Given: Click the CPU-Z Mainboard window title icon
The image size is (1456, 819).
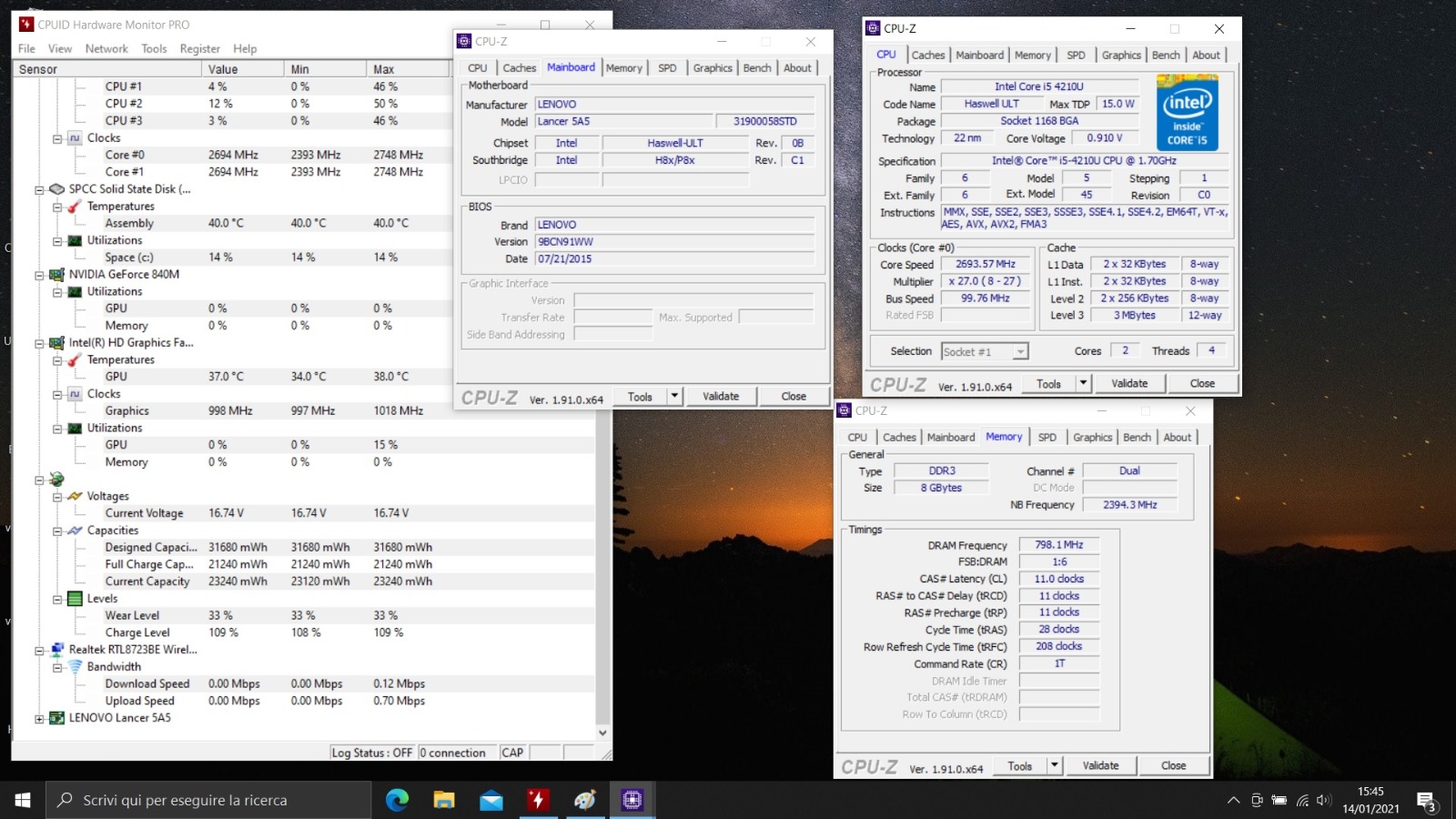Looking at the screenshot, I should (464, 41).
